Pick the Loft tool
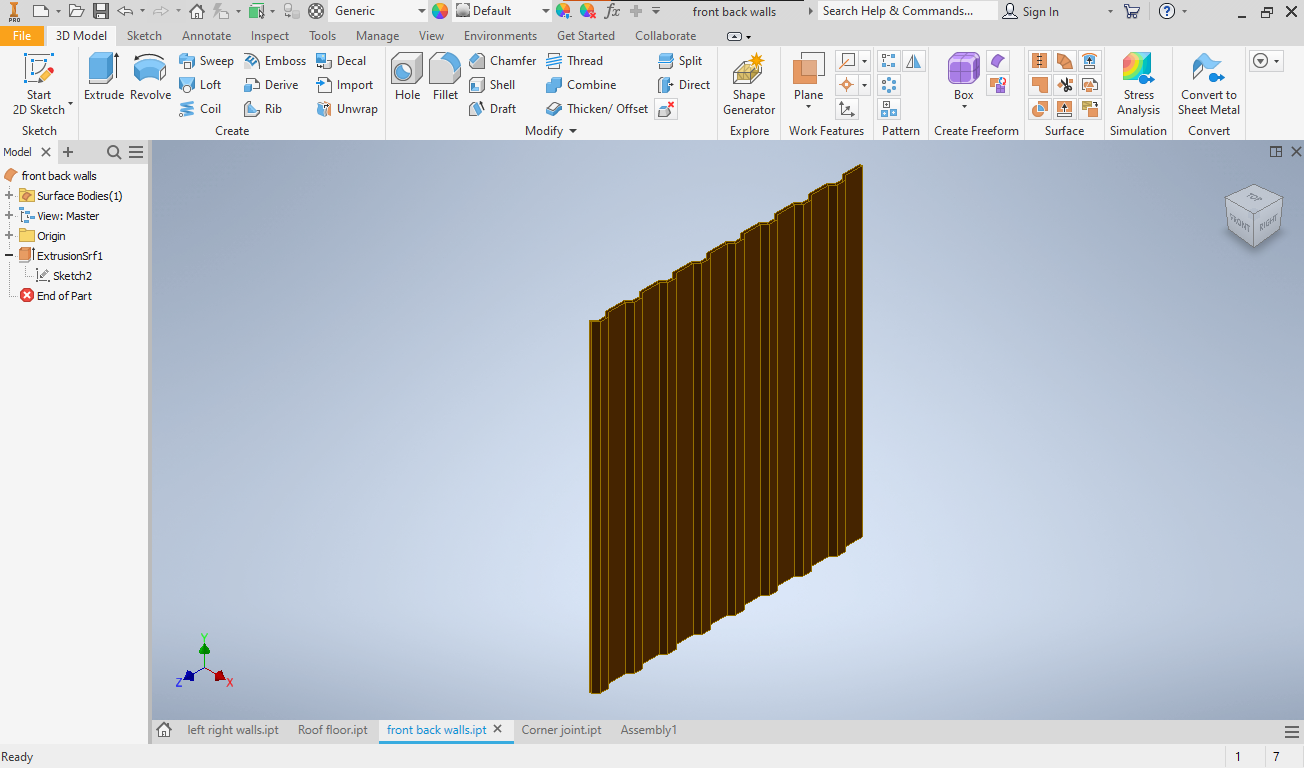This screenshot has width=1304, height=768. point(200,85)
